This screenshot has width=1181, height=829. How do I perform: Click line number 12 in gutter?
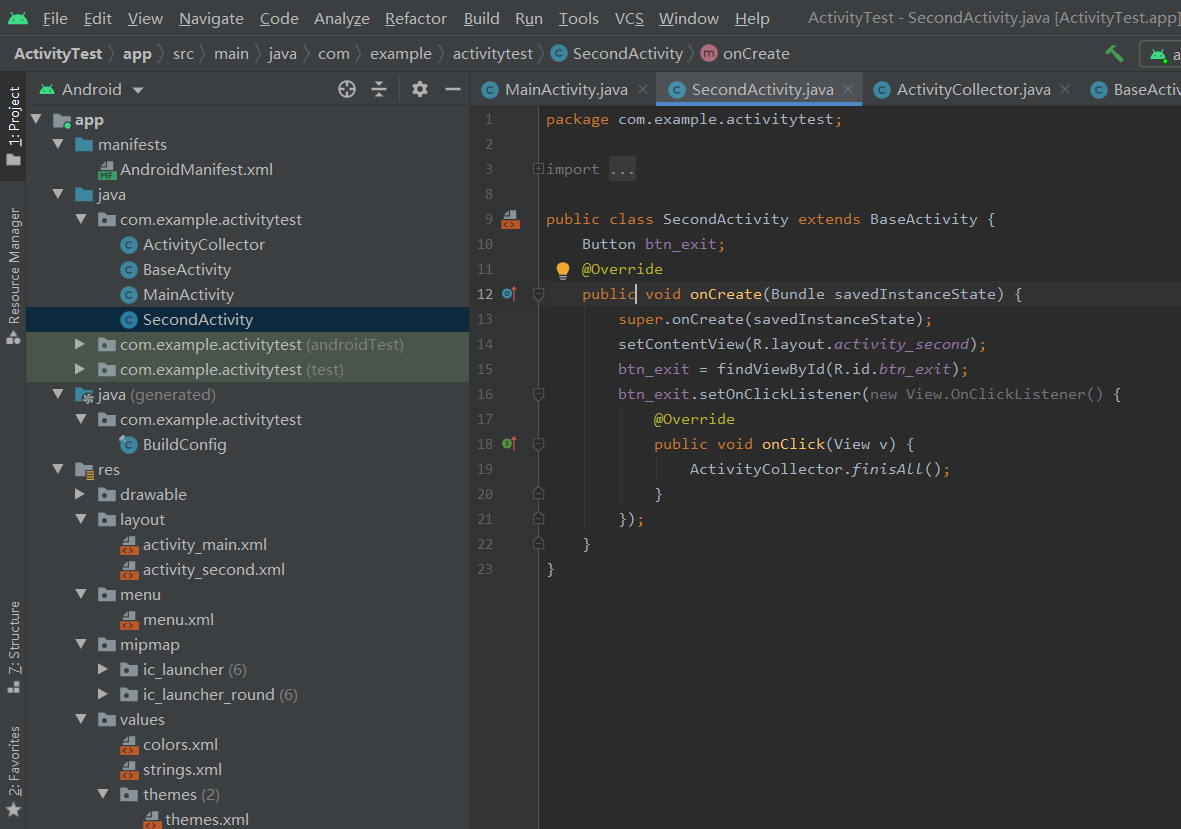(485, 294)
